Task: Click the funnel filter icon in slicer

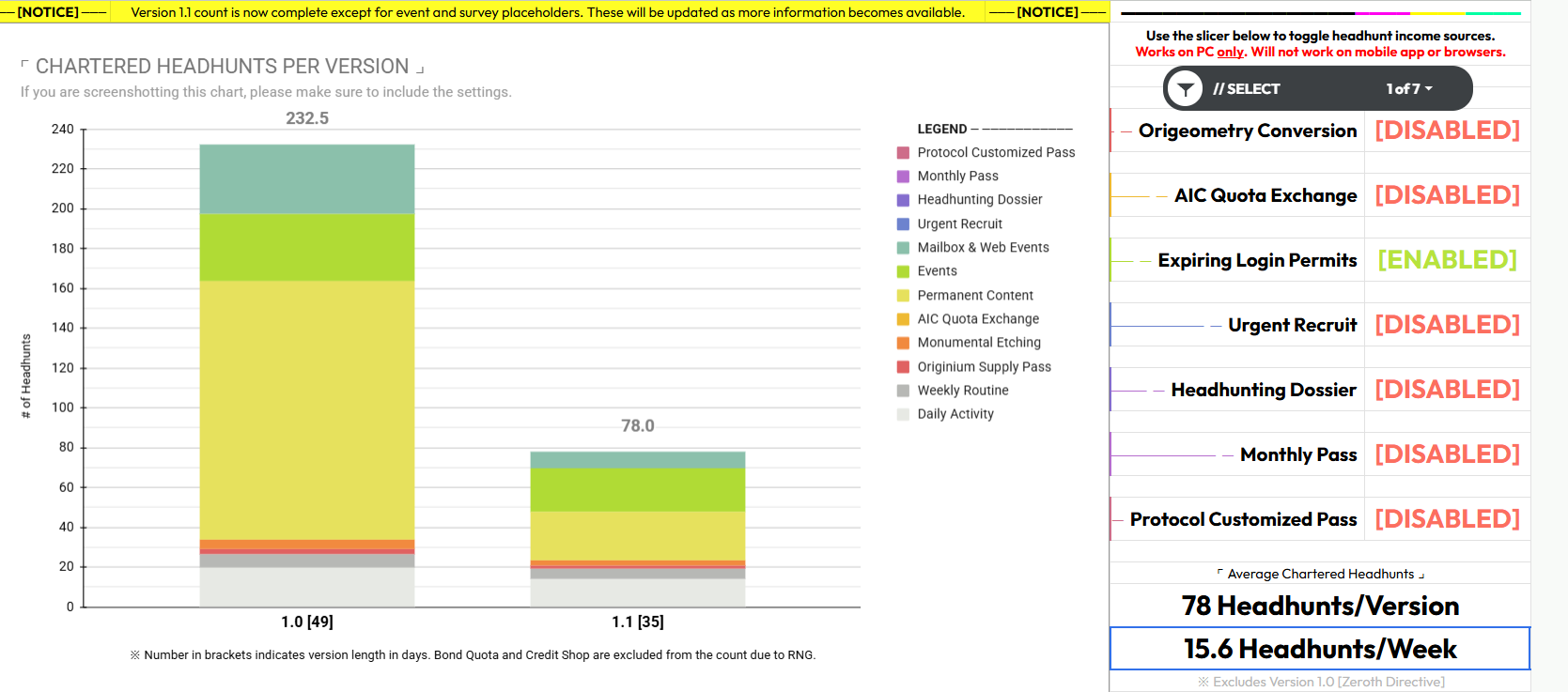Action: point(1186,89)
